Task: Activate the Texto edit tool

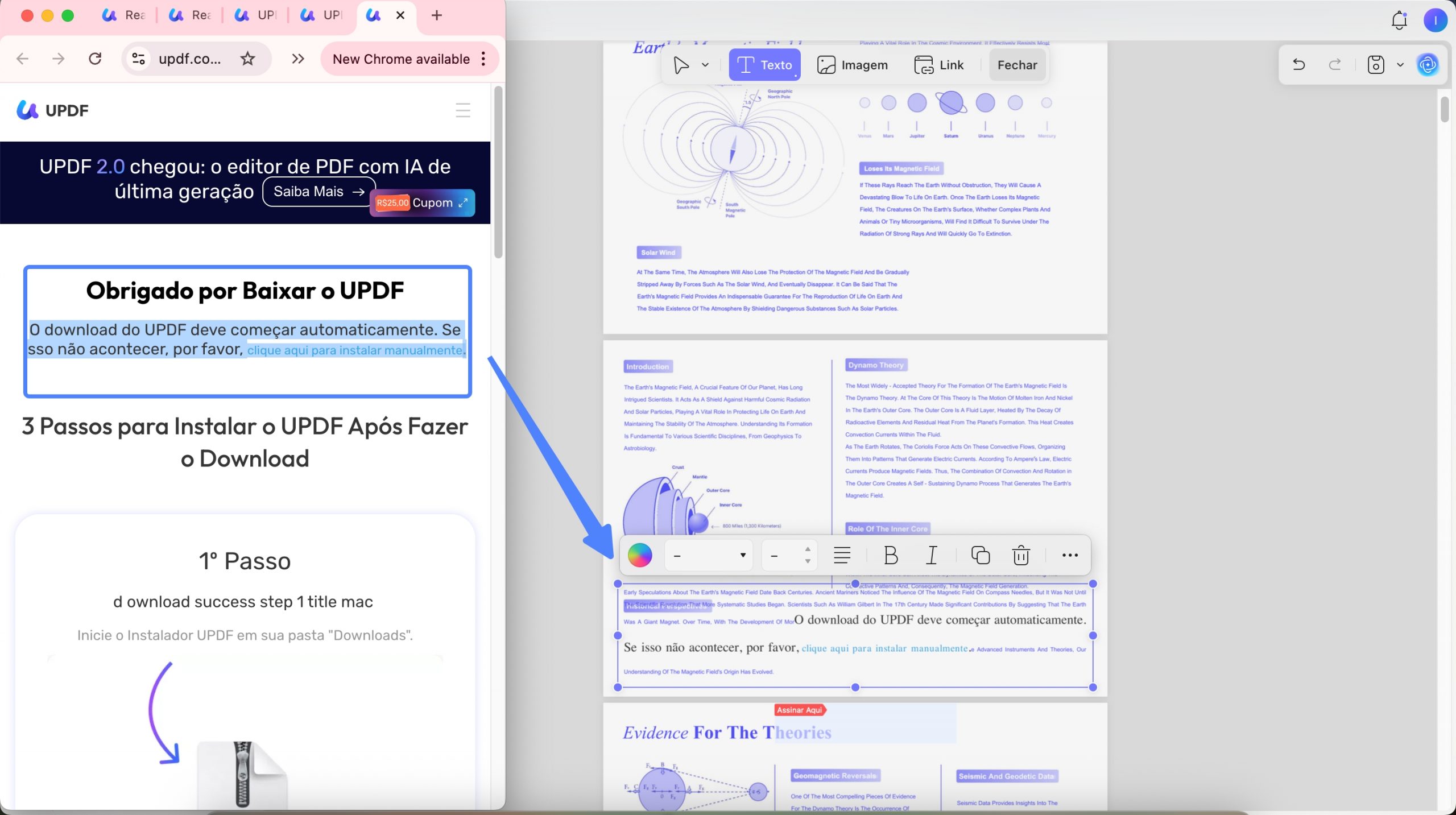Action: pyautogui.click(x=764, y=65)
